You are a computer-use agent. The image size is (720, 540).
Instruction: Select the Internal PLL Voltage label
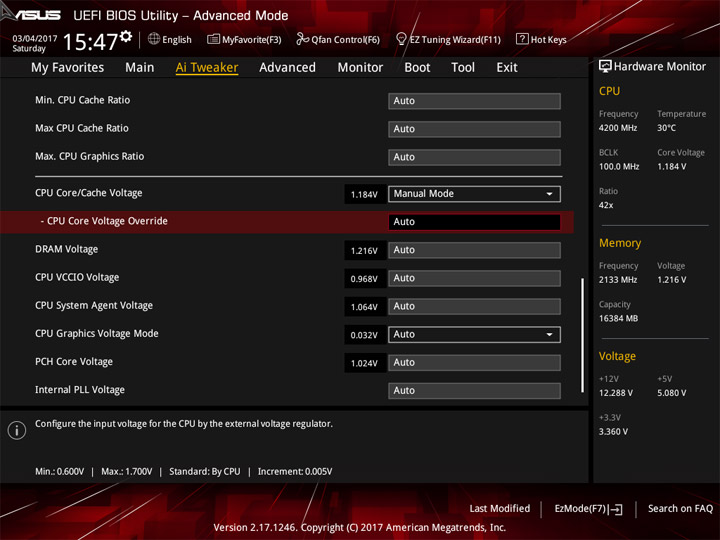80,390
